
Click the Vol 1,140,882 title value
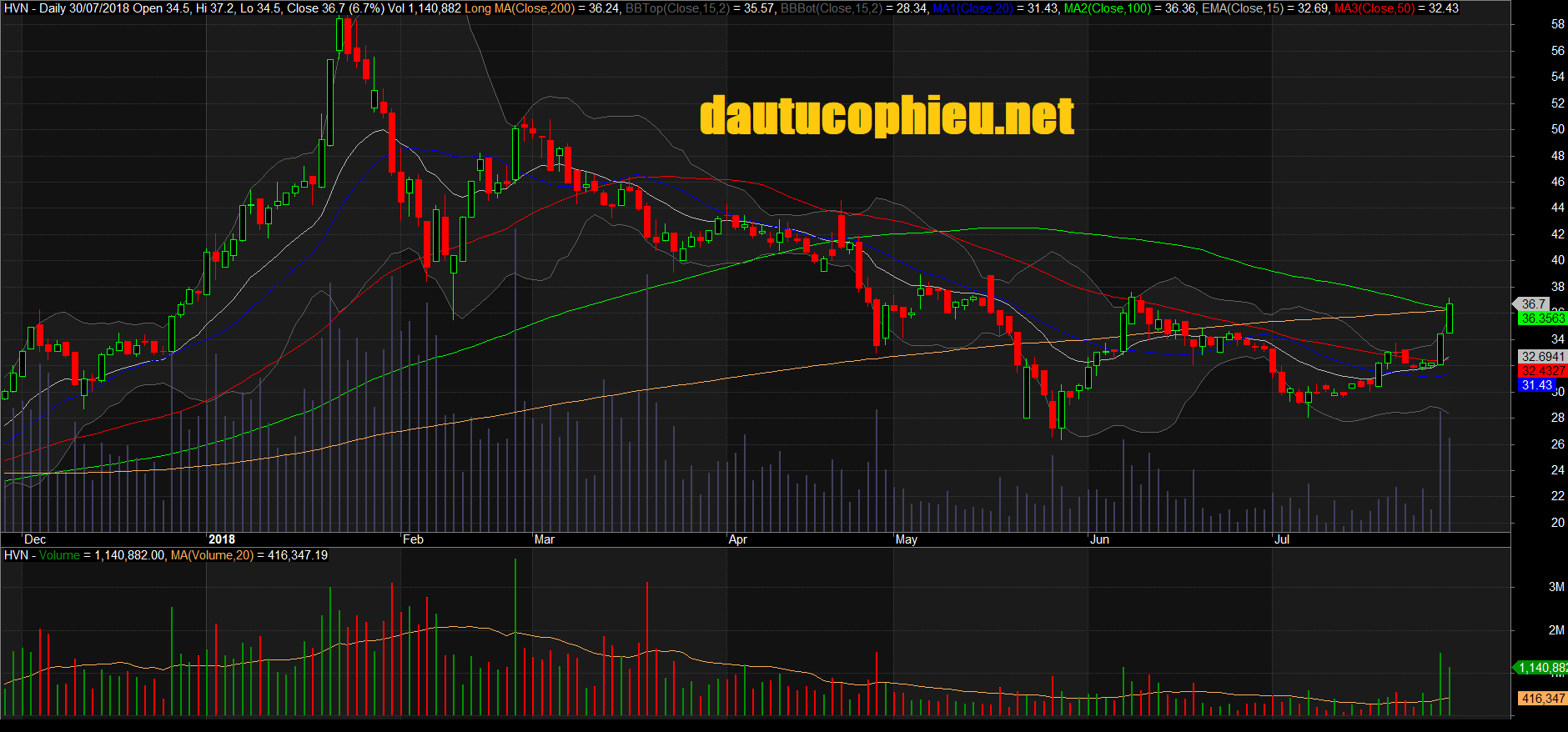coord(425,8)
